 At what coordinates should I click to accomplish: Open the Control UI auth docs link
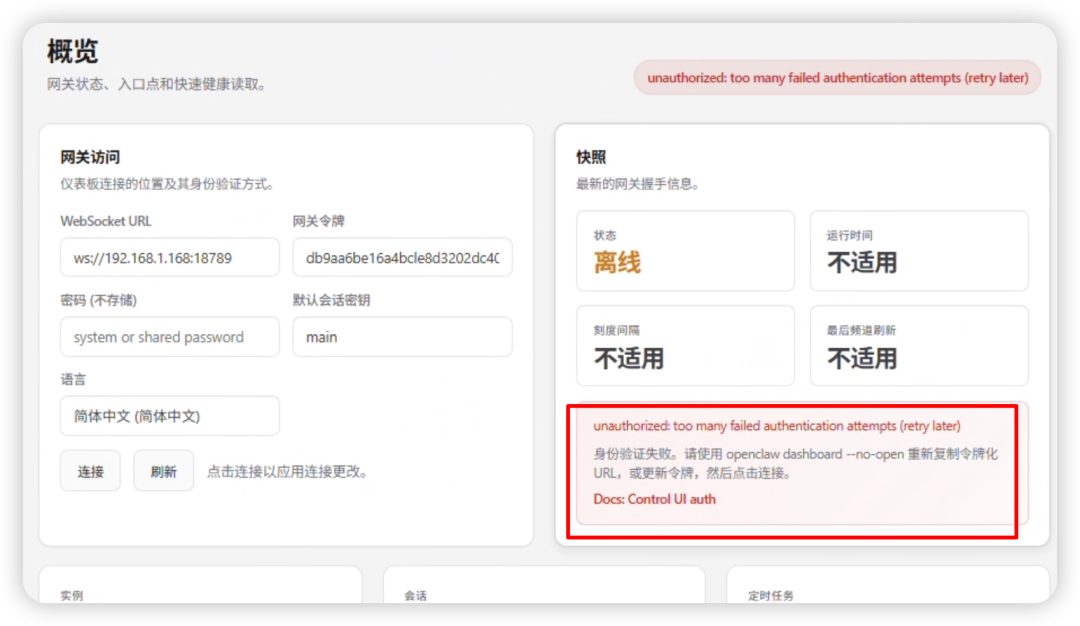point(655,501)
